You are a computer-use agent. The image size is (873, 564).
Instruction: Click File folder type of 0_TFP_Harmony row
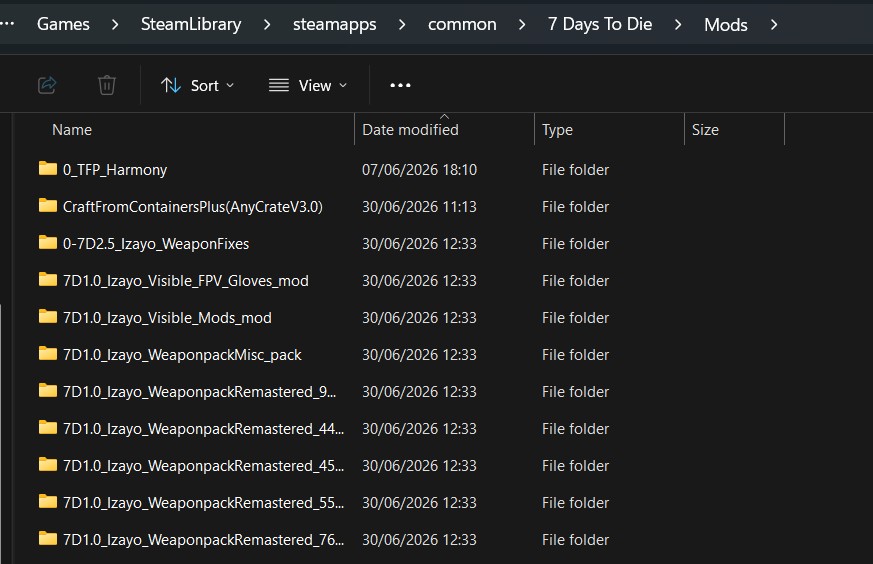(575, 170)
